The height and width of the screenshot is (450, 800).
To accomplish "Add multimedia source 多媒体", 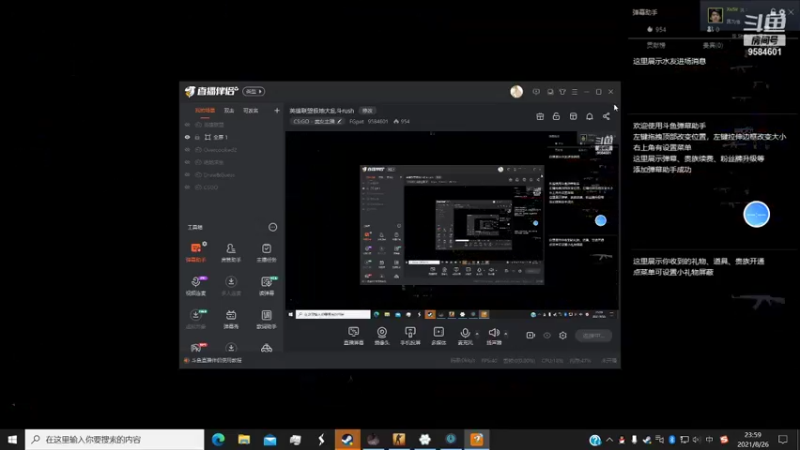I will point(439,336).
